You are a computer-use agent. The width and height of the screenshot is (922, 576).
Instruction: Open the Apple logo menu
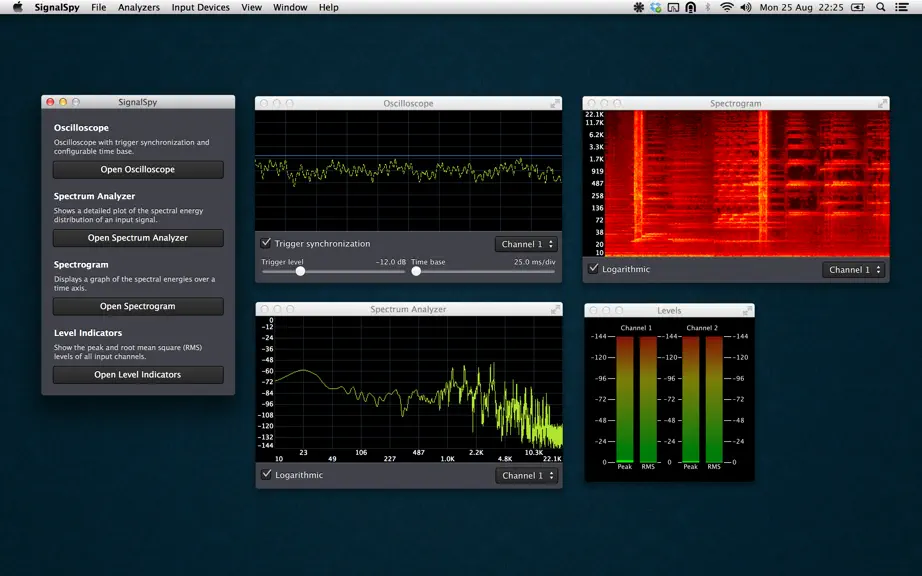18,7
